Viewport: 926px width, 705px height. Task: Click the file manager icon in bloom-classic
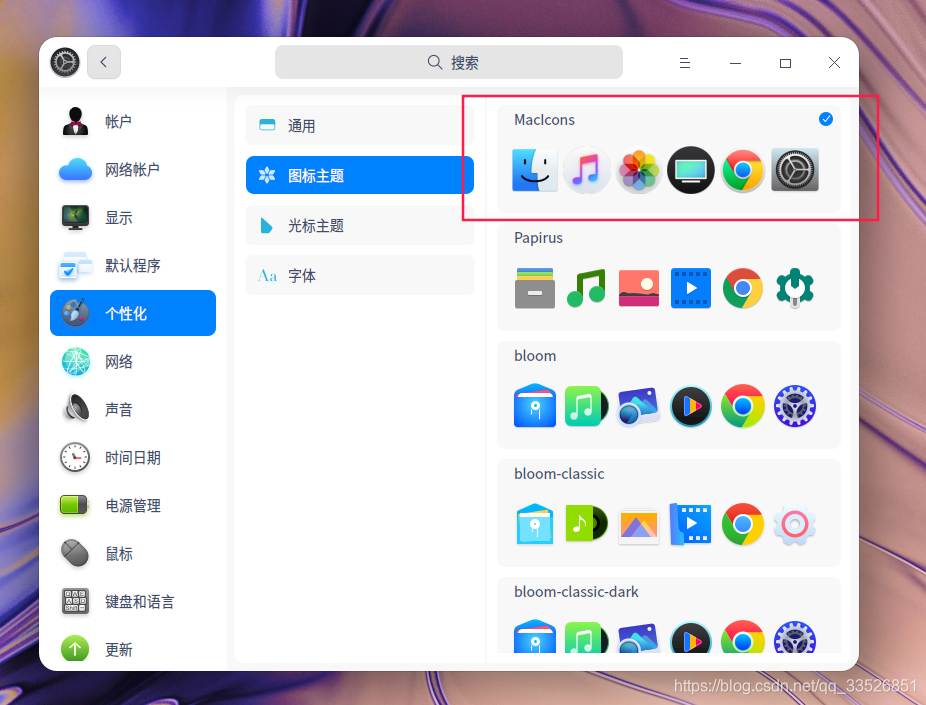535,524
